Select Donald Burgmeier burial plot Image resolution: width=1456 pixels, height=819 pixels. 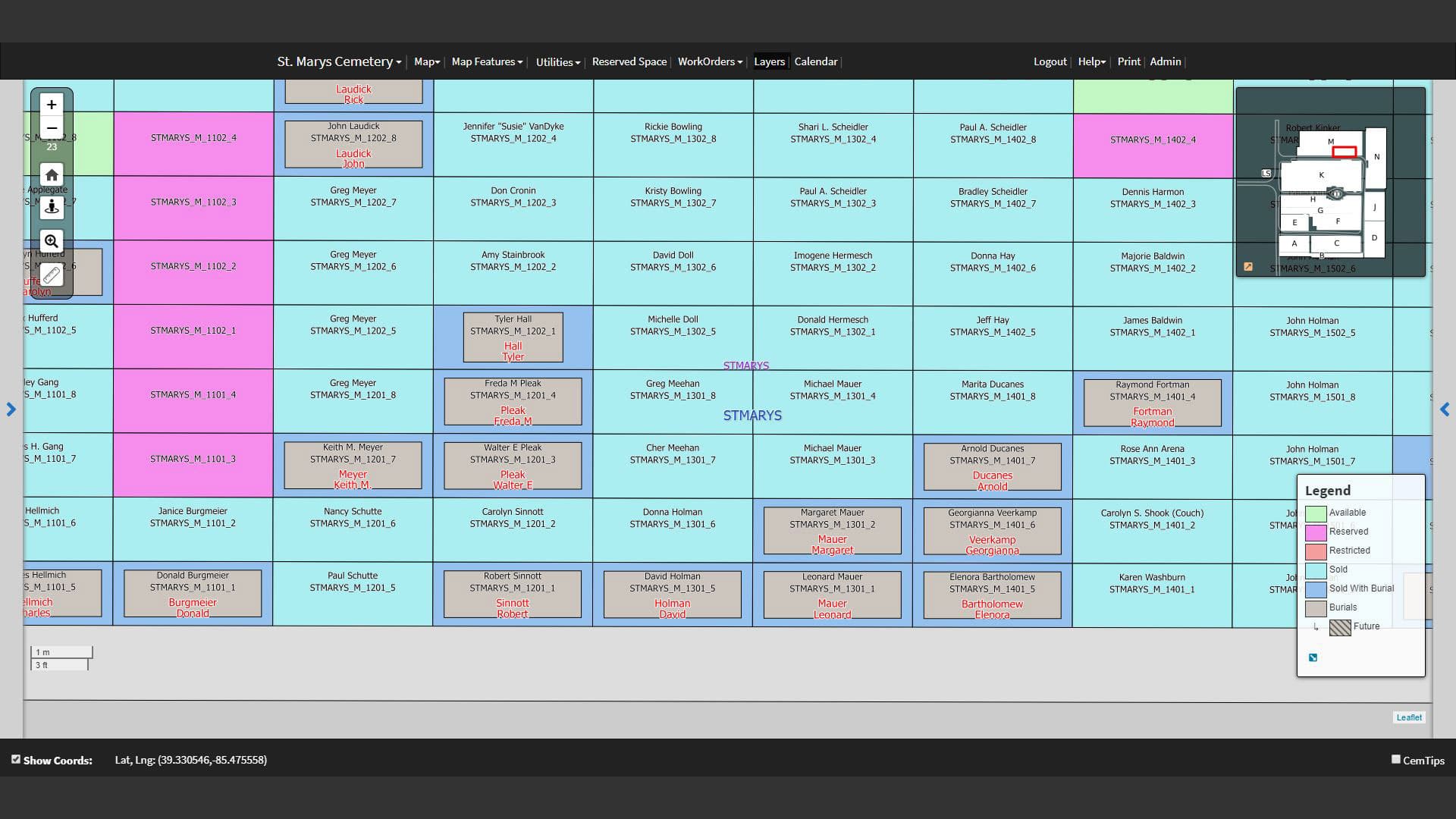(x=193, y=594)
